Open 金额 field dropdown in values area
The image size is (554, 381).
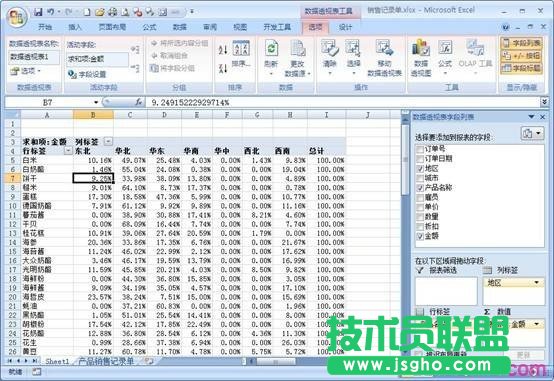[x=536, y=324]
